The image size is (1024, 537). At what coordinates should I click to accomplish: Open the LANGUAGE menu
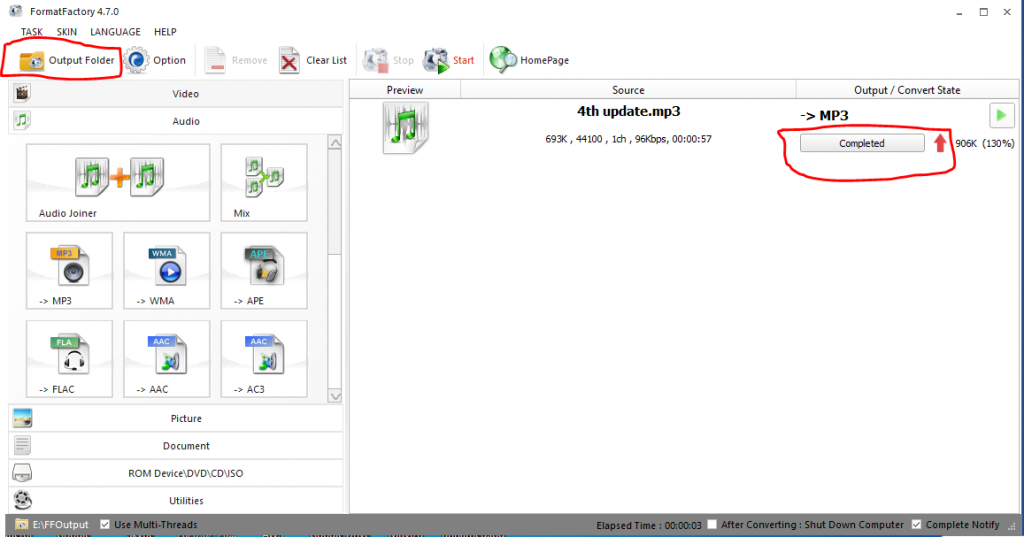115,32
